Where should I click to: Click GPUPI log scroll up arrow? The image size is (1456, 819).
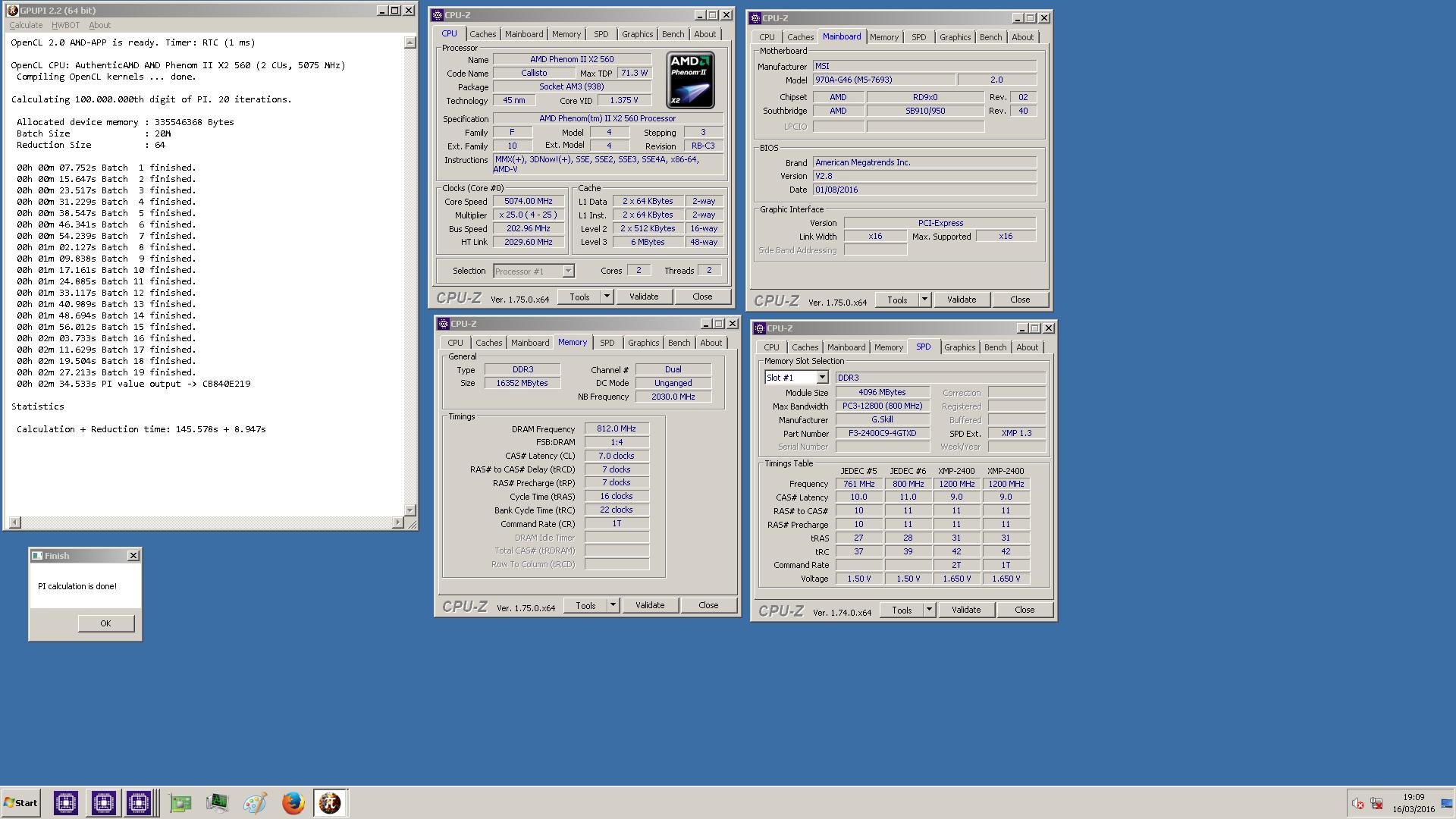click(410, 43)
